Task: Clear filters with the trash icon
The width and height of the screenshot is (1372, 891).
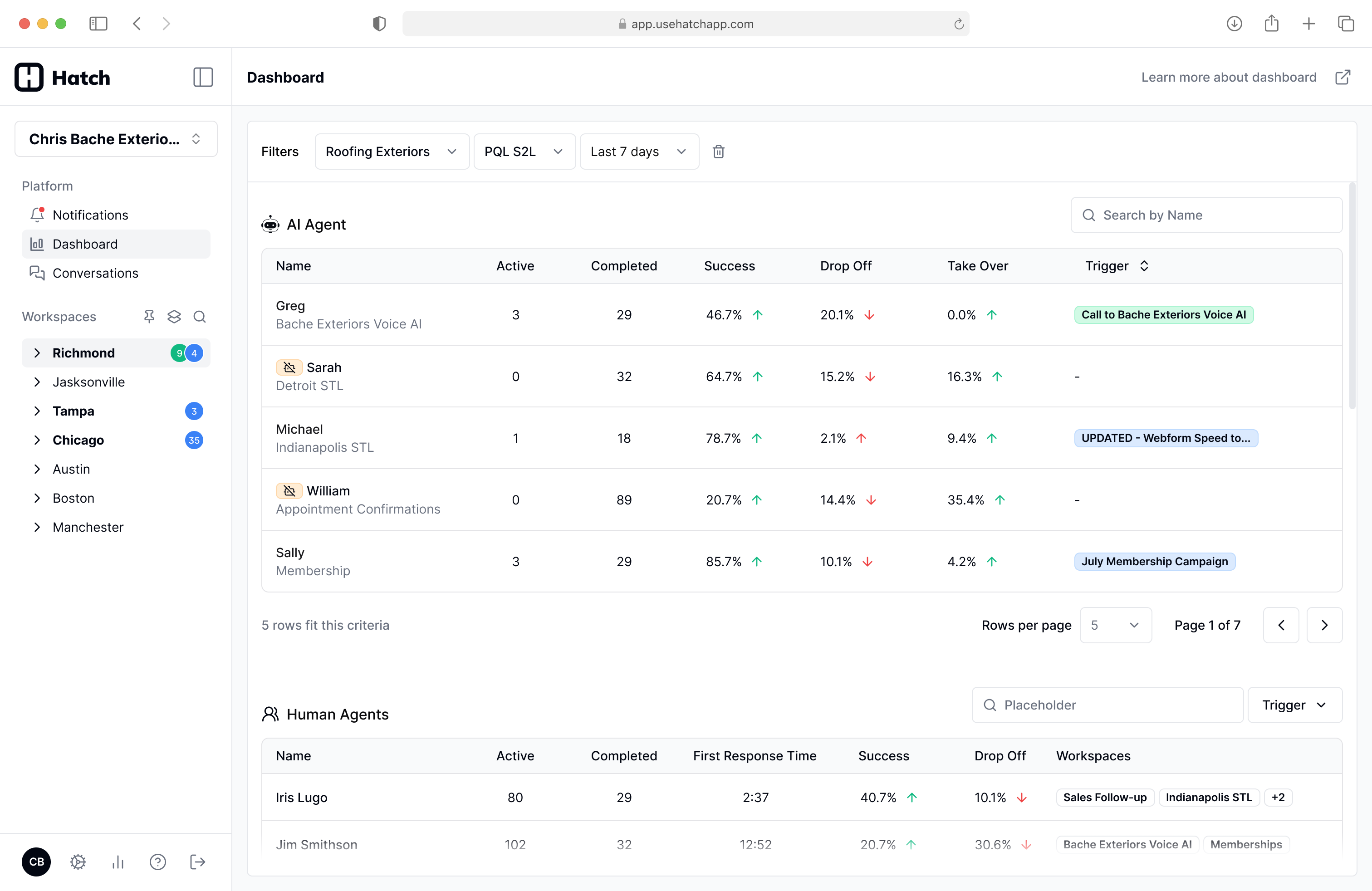Action: (718, 151)
